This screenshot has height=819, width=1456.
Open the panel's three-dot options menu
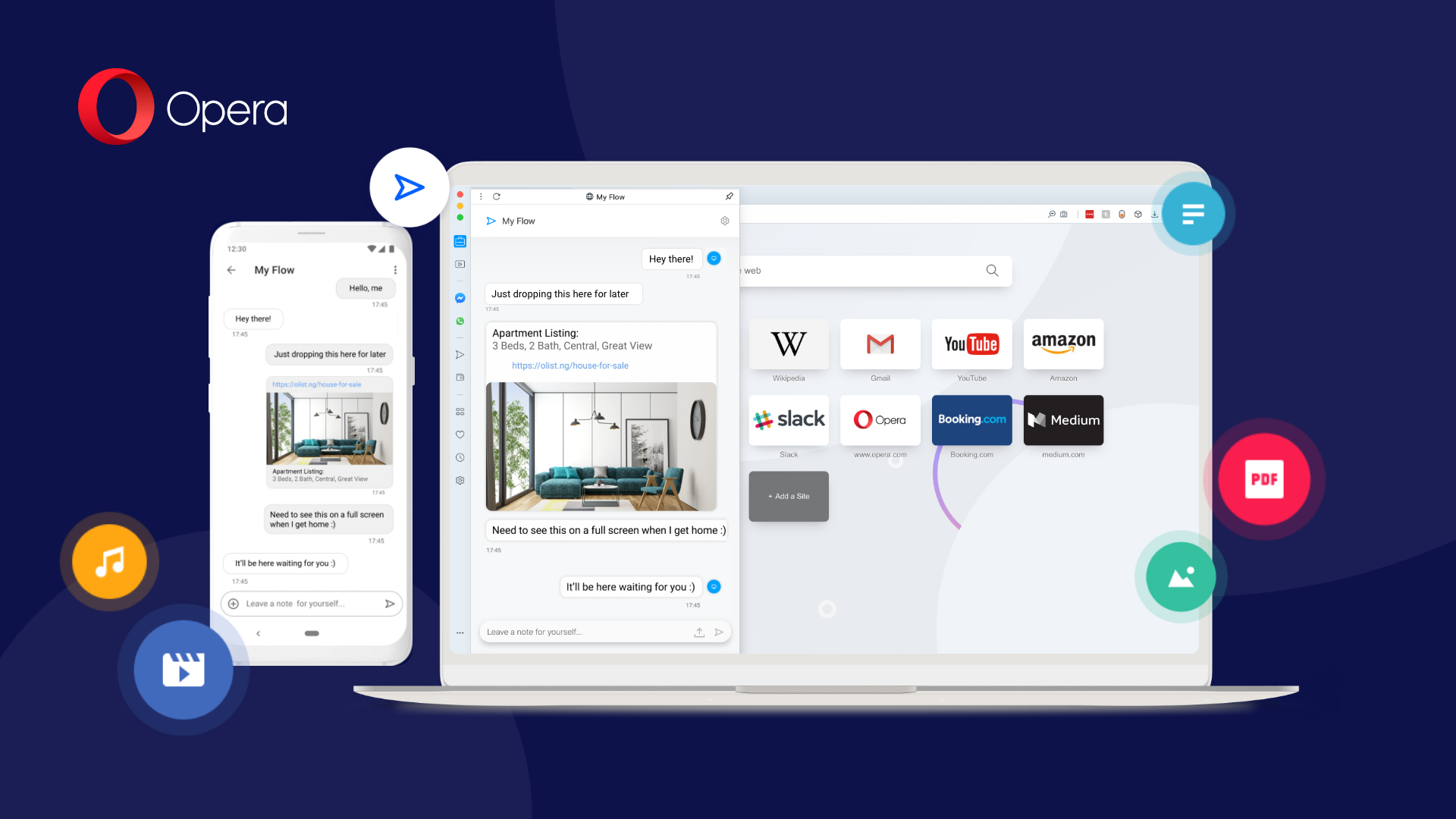pos(481,196)
